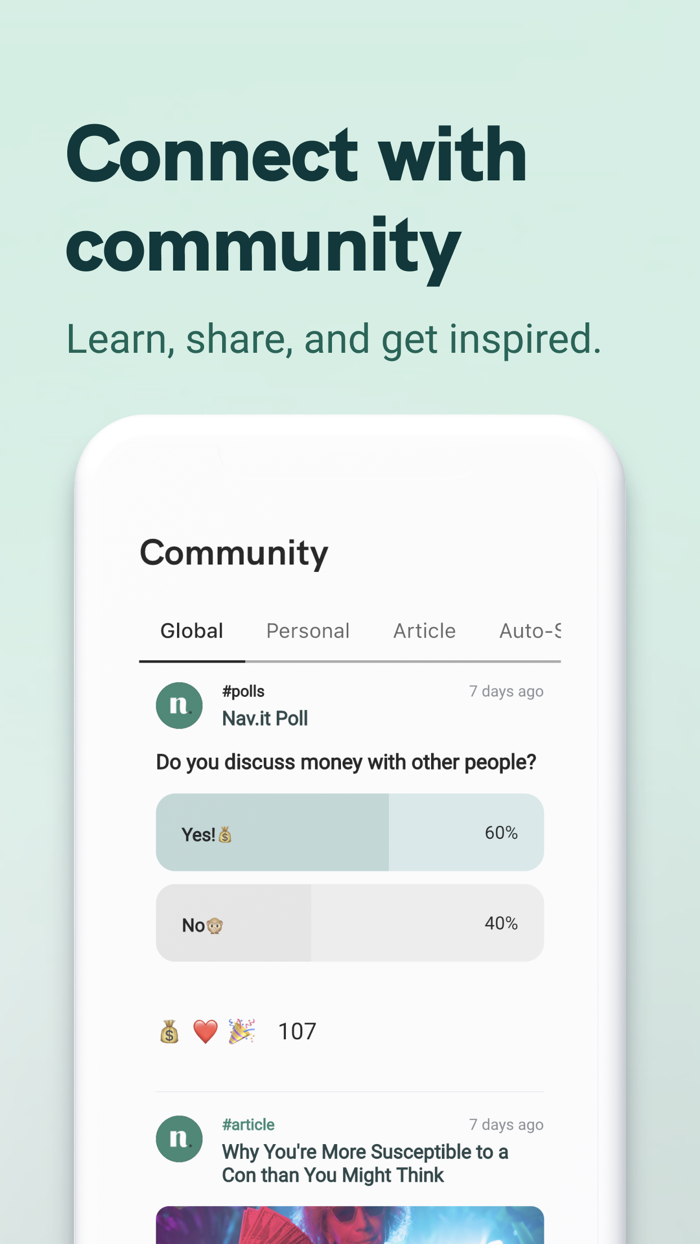Open the Nav.it Poll post title
700x1244 pixels.
coord(265,718)
